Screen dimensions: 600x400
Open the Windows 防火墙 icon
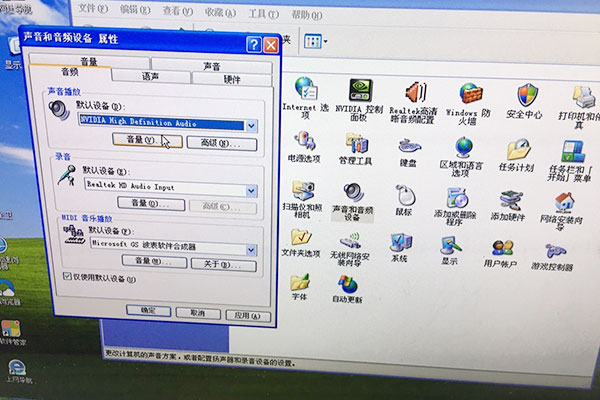click(468, 92)
